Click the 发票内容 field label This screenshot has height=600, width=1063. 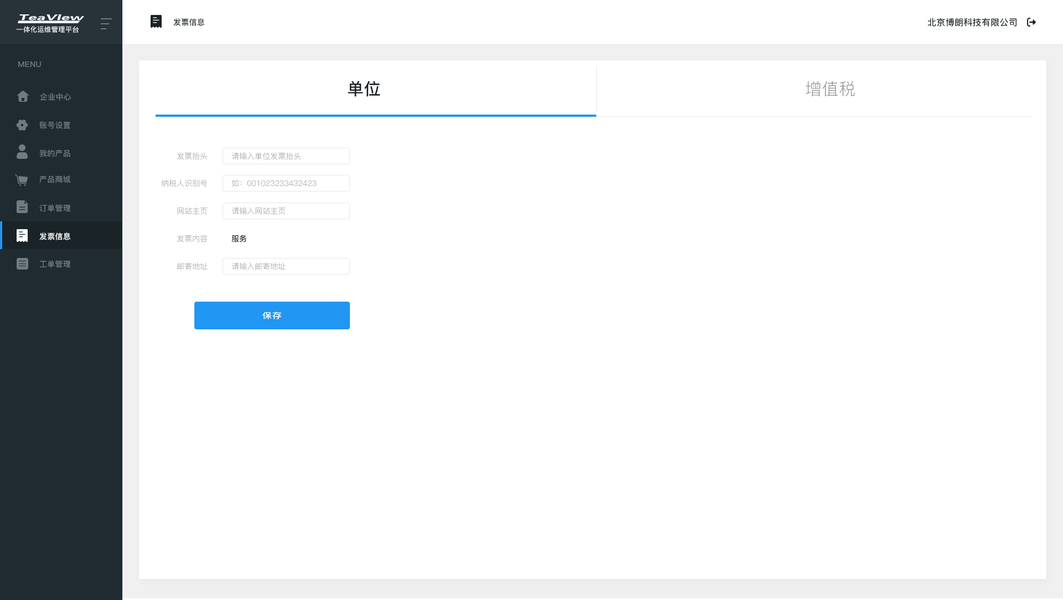[192, 239]
